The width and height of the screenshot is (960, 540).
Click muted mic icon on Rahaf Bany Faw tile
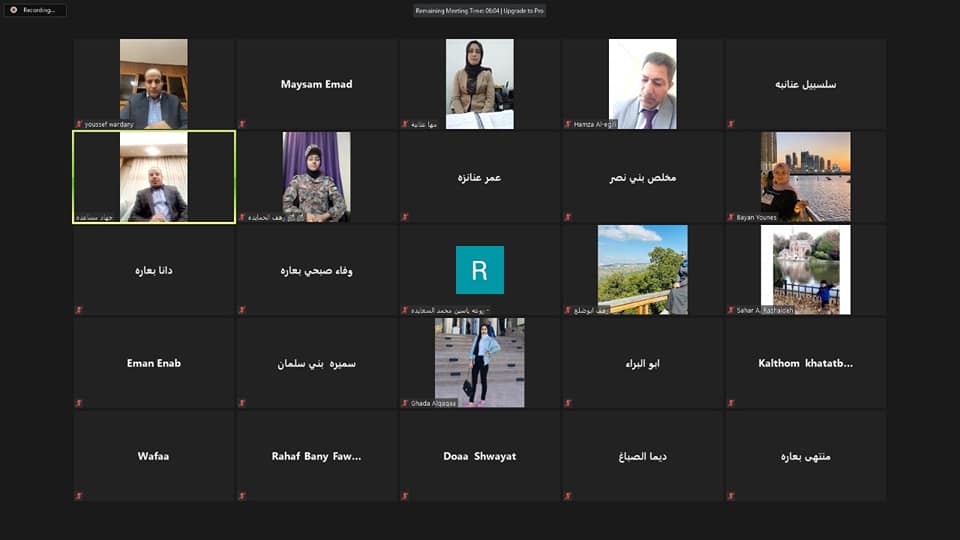(x=242, y=496)
